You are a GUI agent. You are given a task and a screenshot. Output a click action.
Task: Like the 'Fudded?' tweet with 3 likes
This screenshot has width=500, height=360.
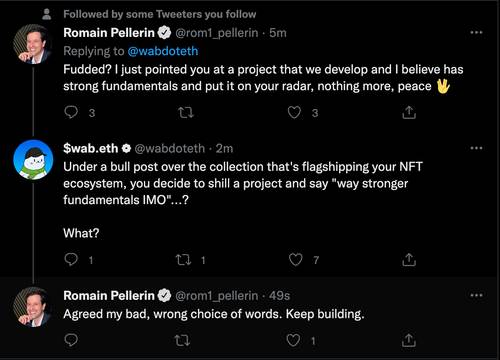point(294,113)
